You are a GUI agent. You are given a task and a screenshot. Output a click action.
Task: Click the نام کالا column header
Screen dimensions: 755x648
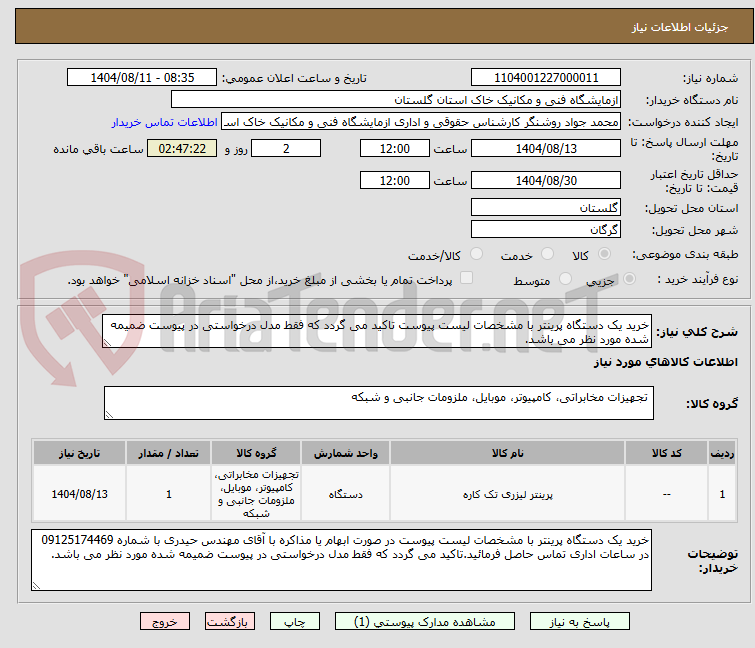point(507,453)
